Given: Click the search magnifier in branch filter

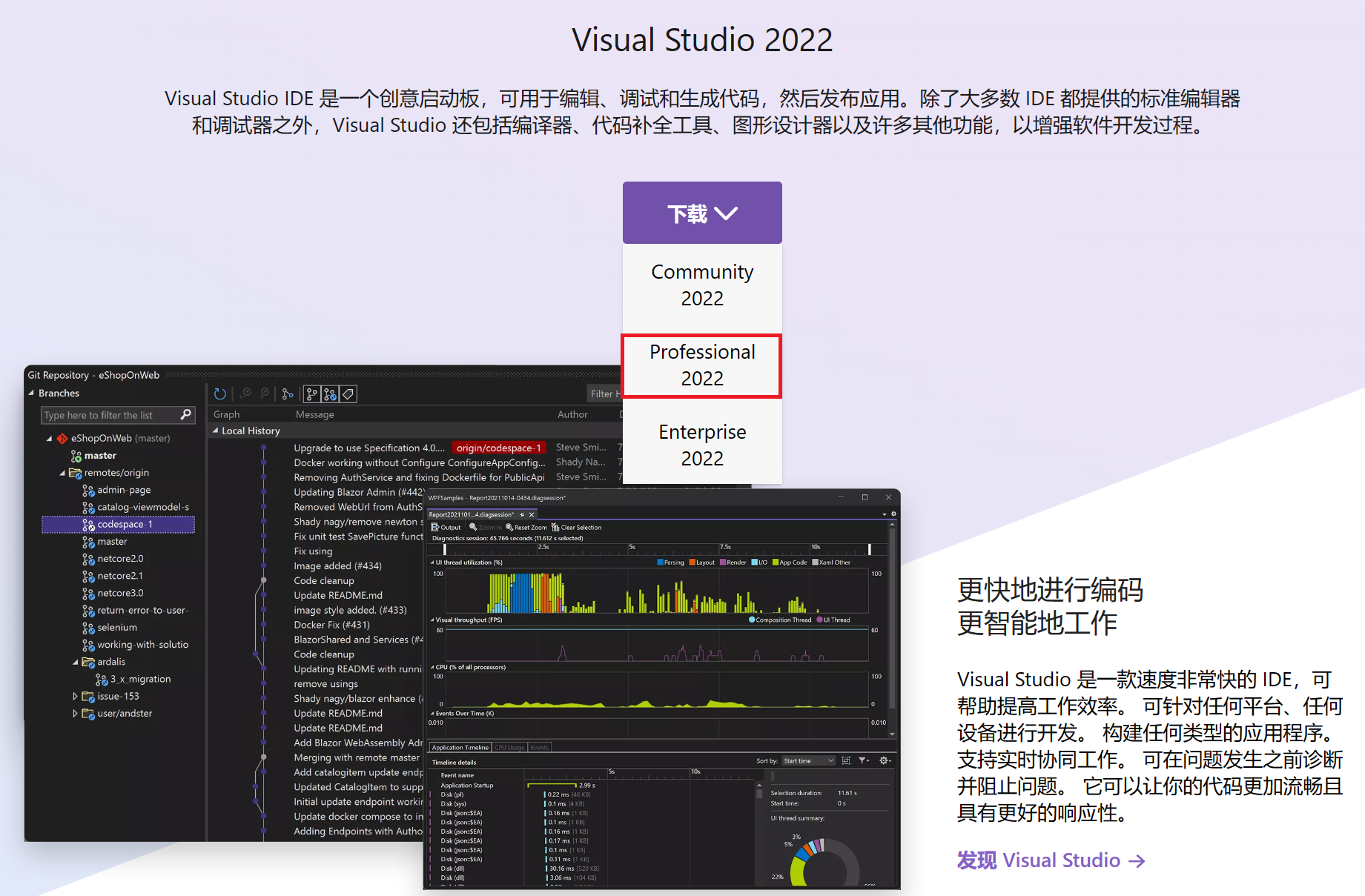Looking at the screenshot, I should pos(186,414).
